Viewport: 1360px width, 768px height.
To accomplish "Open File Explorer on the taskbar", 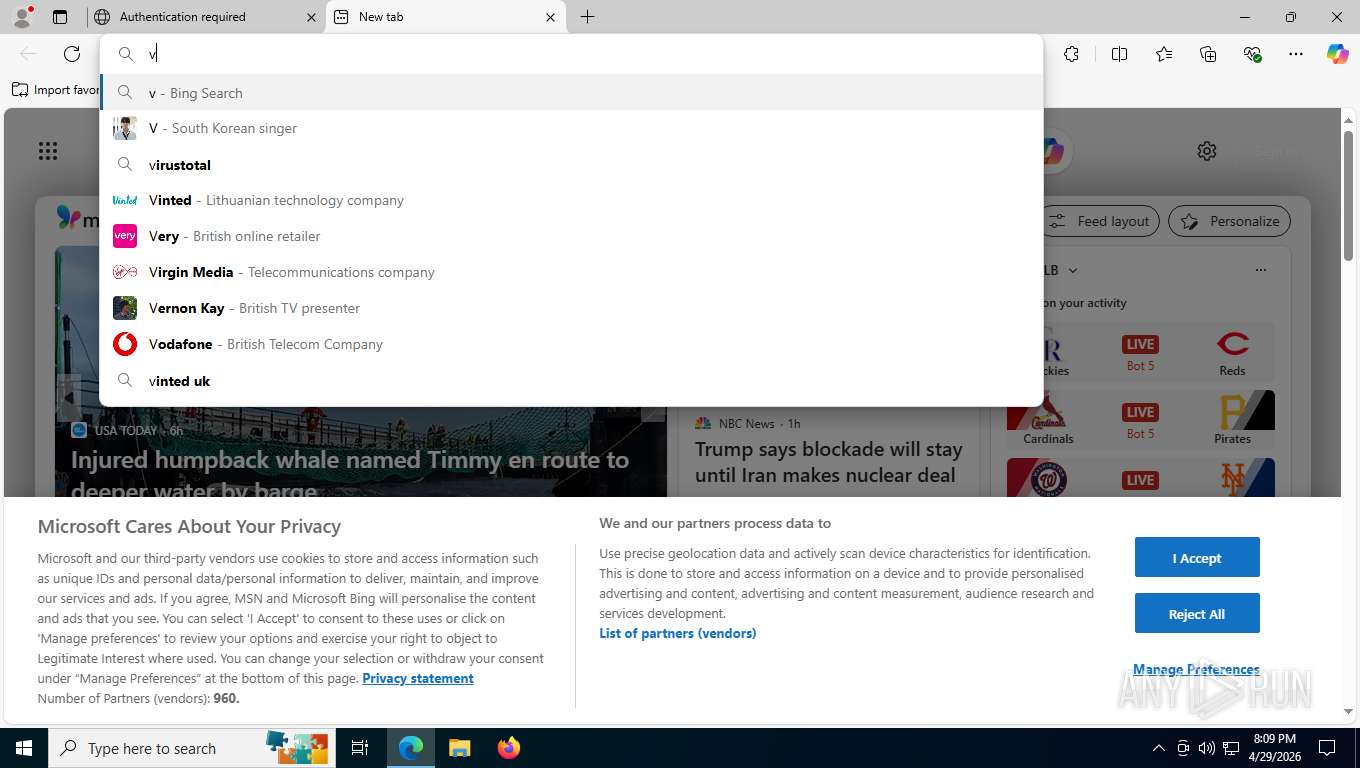I will (x=459, y=748).
